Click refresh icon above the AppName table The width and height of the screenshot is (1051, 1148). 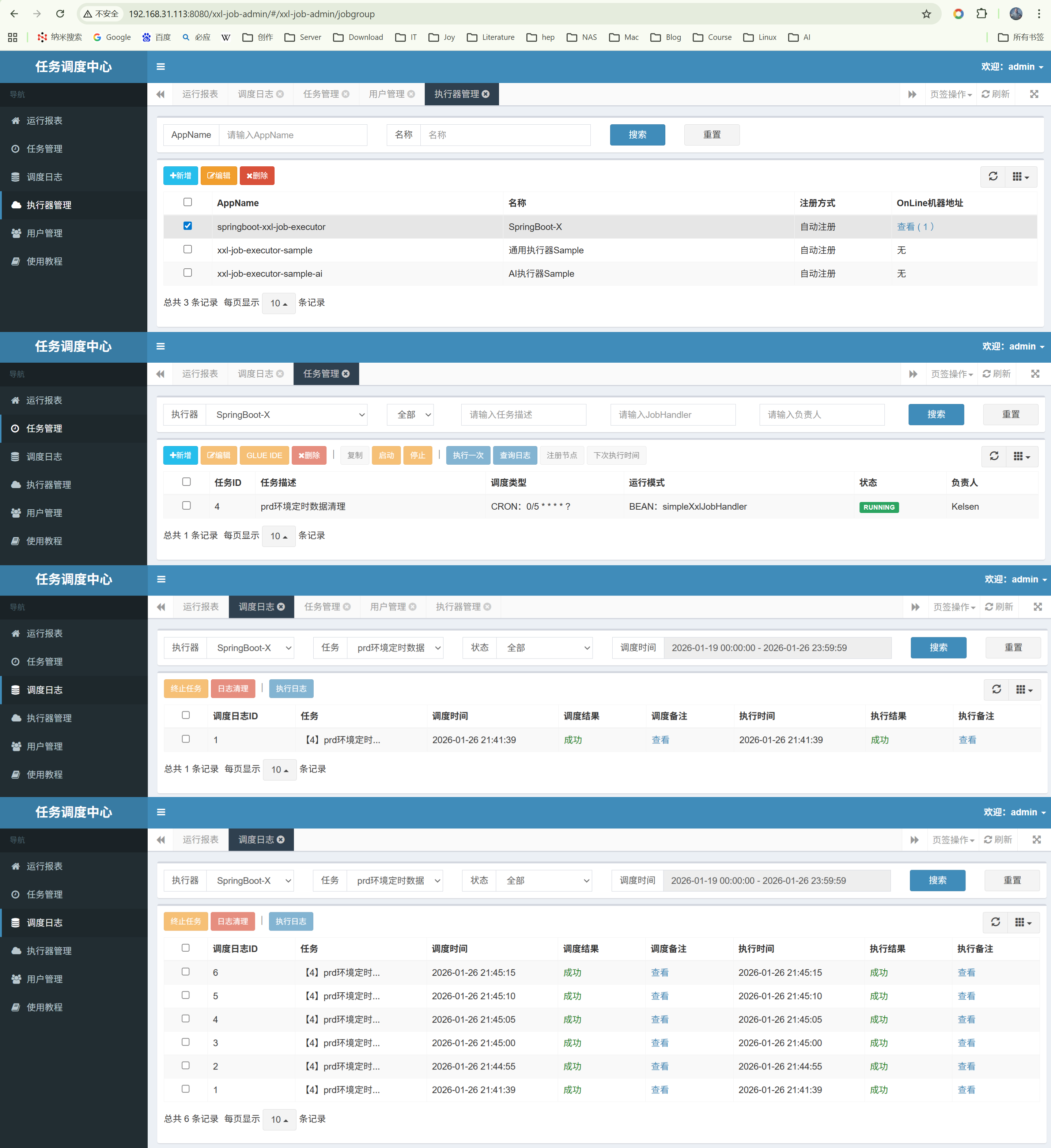click(993, 177)
